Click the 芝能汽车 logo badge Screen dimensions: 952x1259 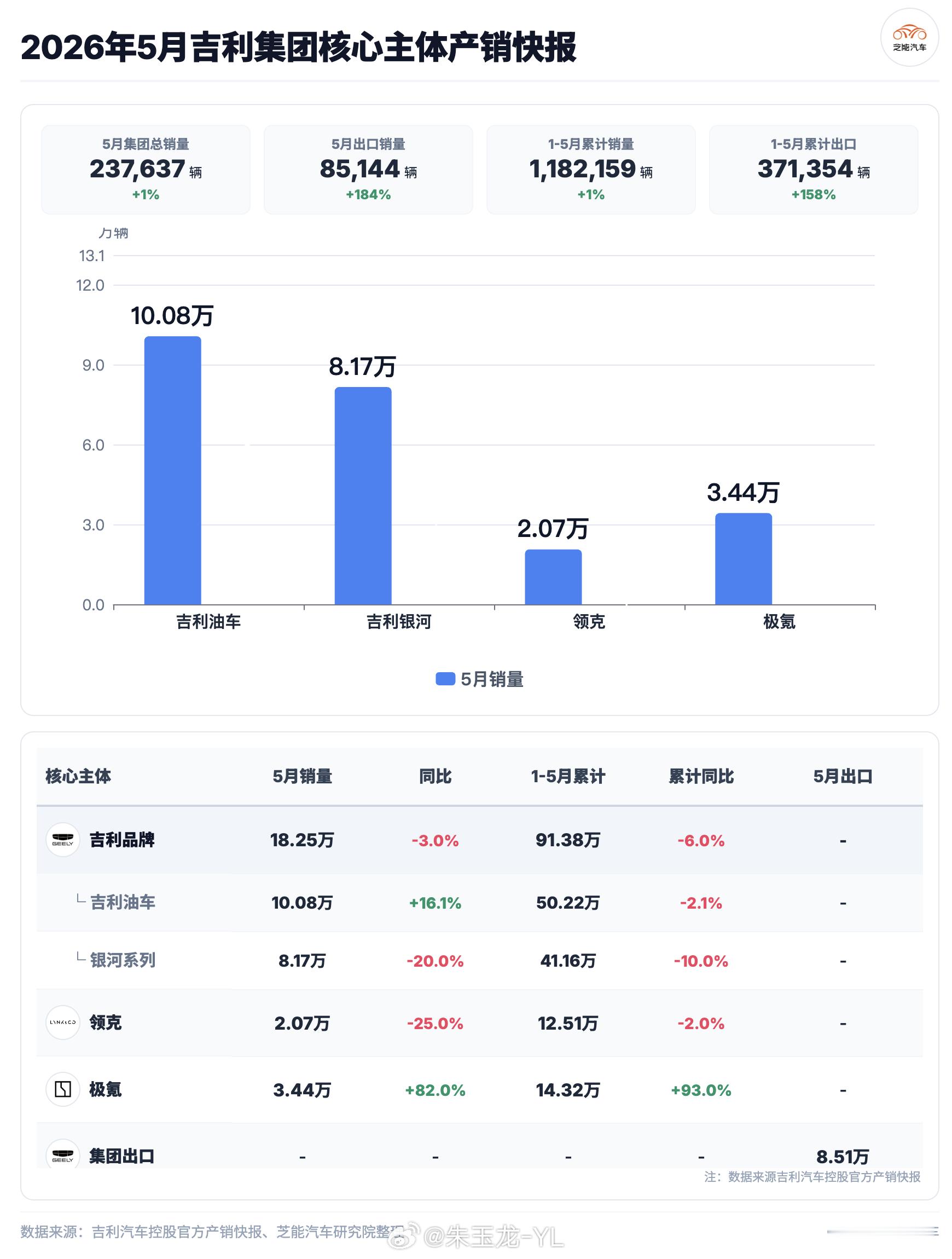[909, 38]
